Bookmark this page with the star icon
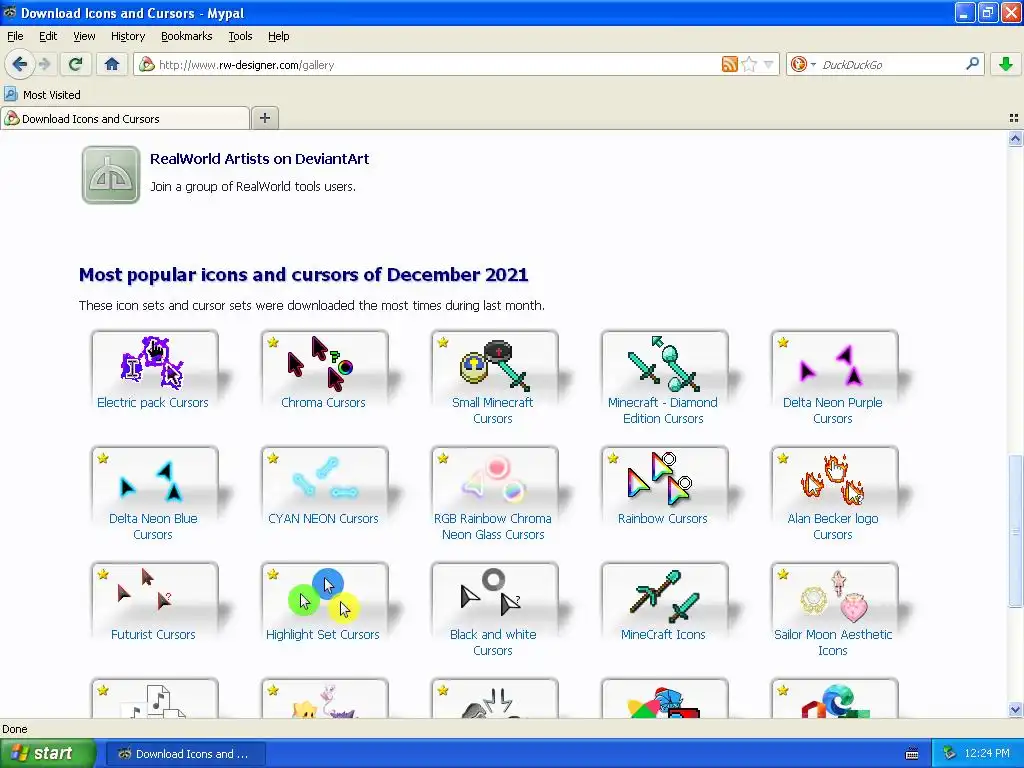This screenshot has height=768, width=1024. click(749, 64)
